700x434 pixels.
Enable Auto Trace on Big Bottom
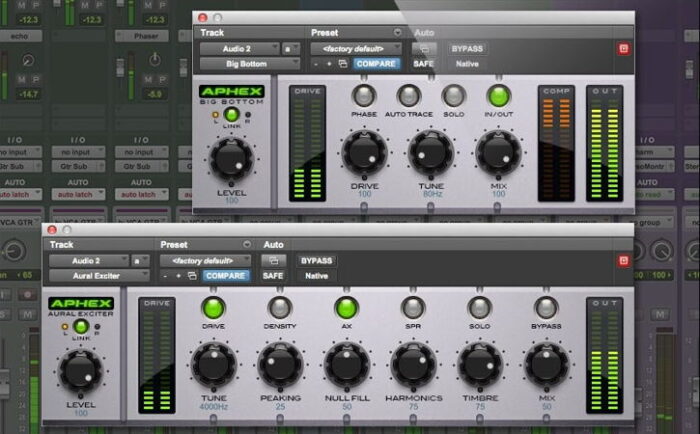tap(408, 95)
